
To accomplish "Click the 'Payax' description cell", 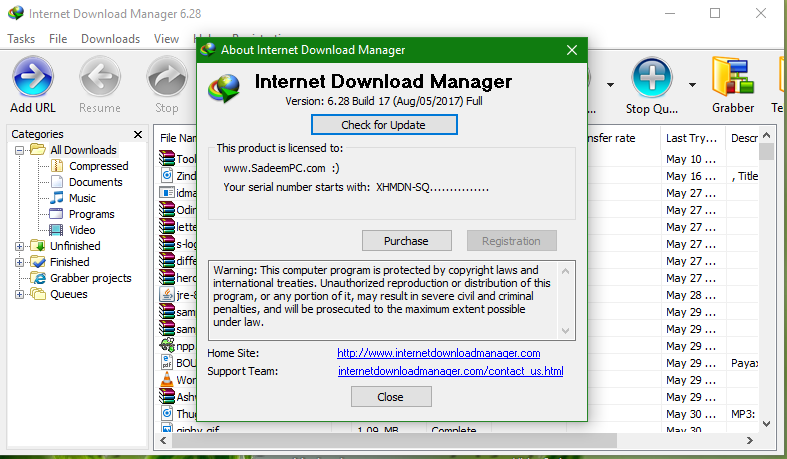I will tap(744, 363).
